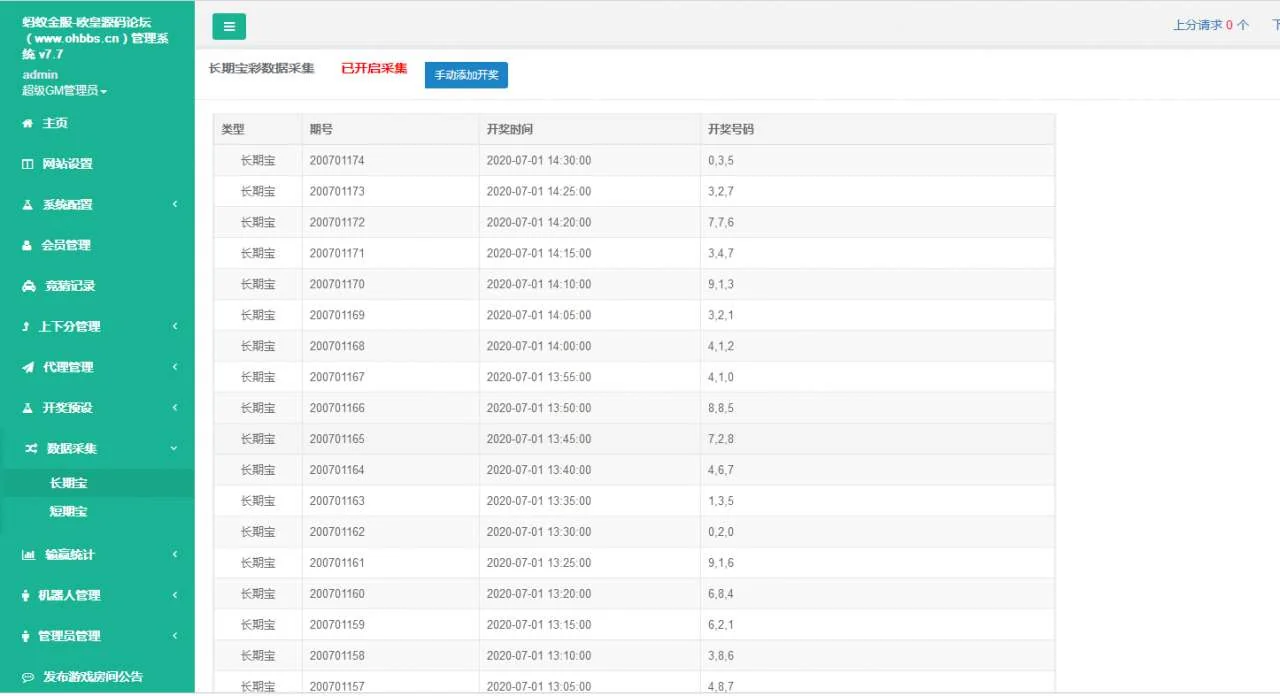Image resolution: width=1280 pixels, height=696 pixels.
Task: Click the 期号 cell 200701174
Action: pyautogui.click(x=337, y=161)
